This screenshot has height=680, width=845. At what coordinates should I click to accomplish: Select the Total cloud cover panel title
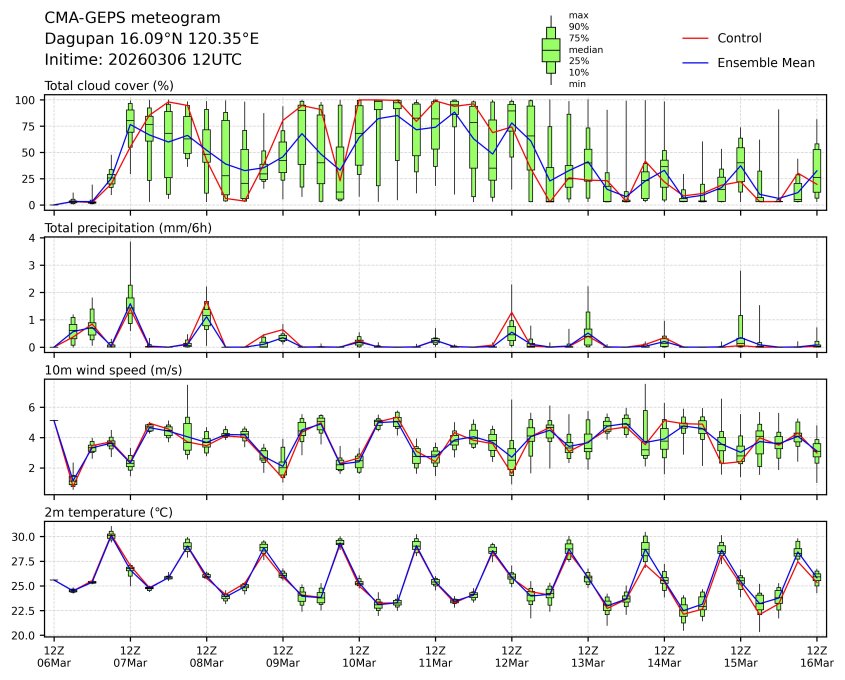(x=109, y=86)
